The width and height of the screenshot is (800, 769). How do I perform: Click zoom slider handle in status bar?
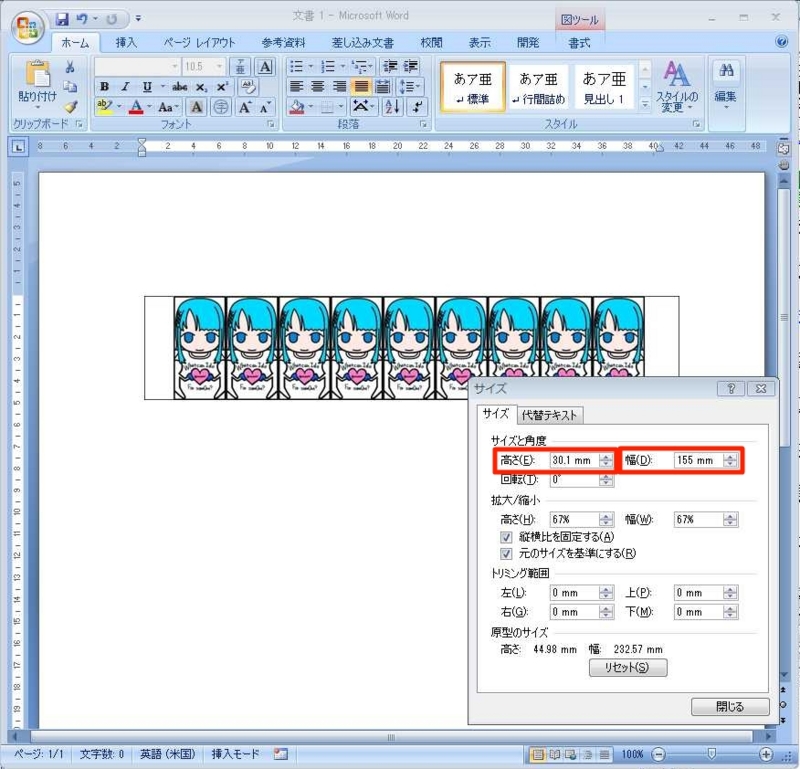coord(711,754)
